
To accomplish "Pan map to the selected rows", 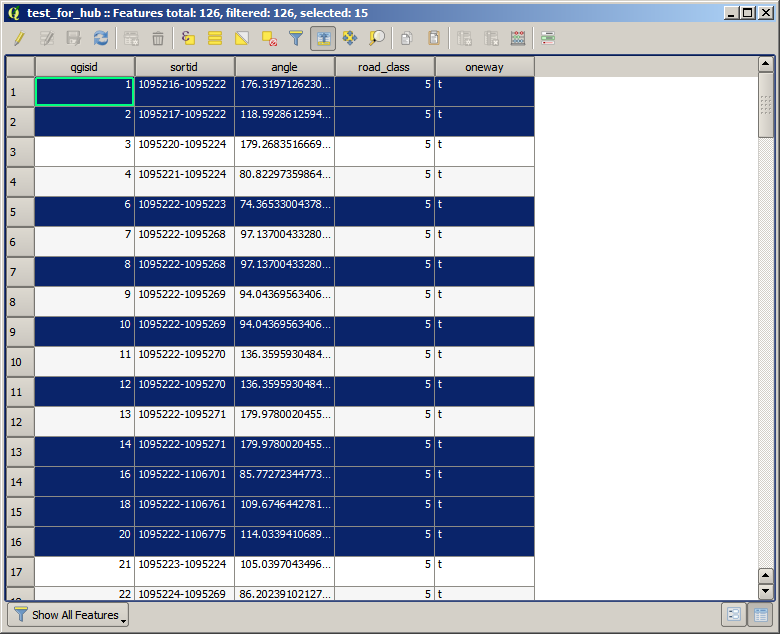I will coord(350,38).
